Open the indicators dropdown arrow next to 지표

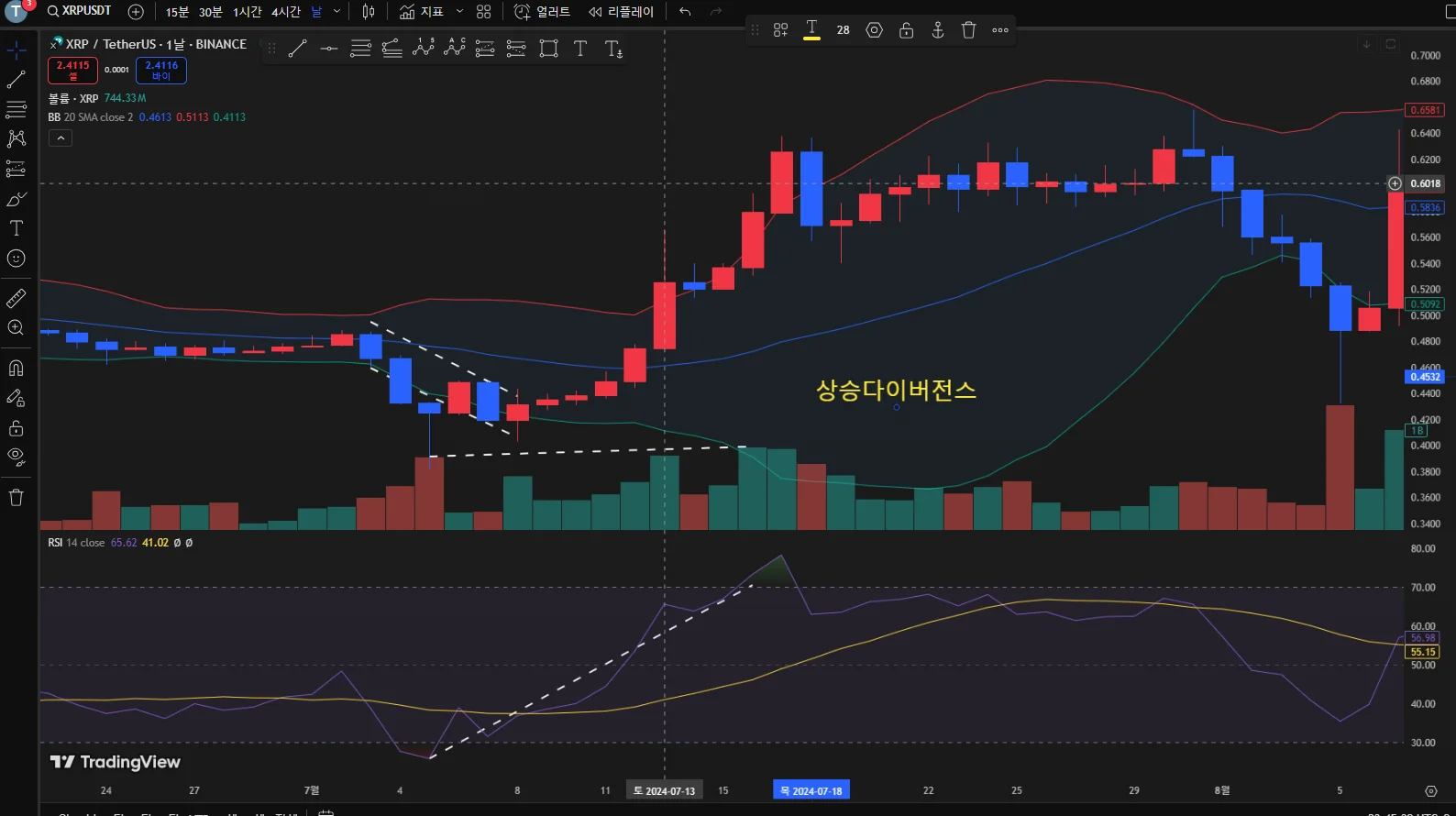(x=459, y=12)
